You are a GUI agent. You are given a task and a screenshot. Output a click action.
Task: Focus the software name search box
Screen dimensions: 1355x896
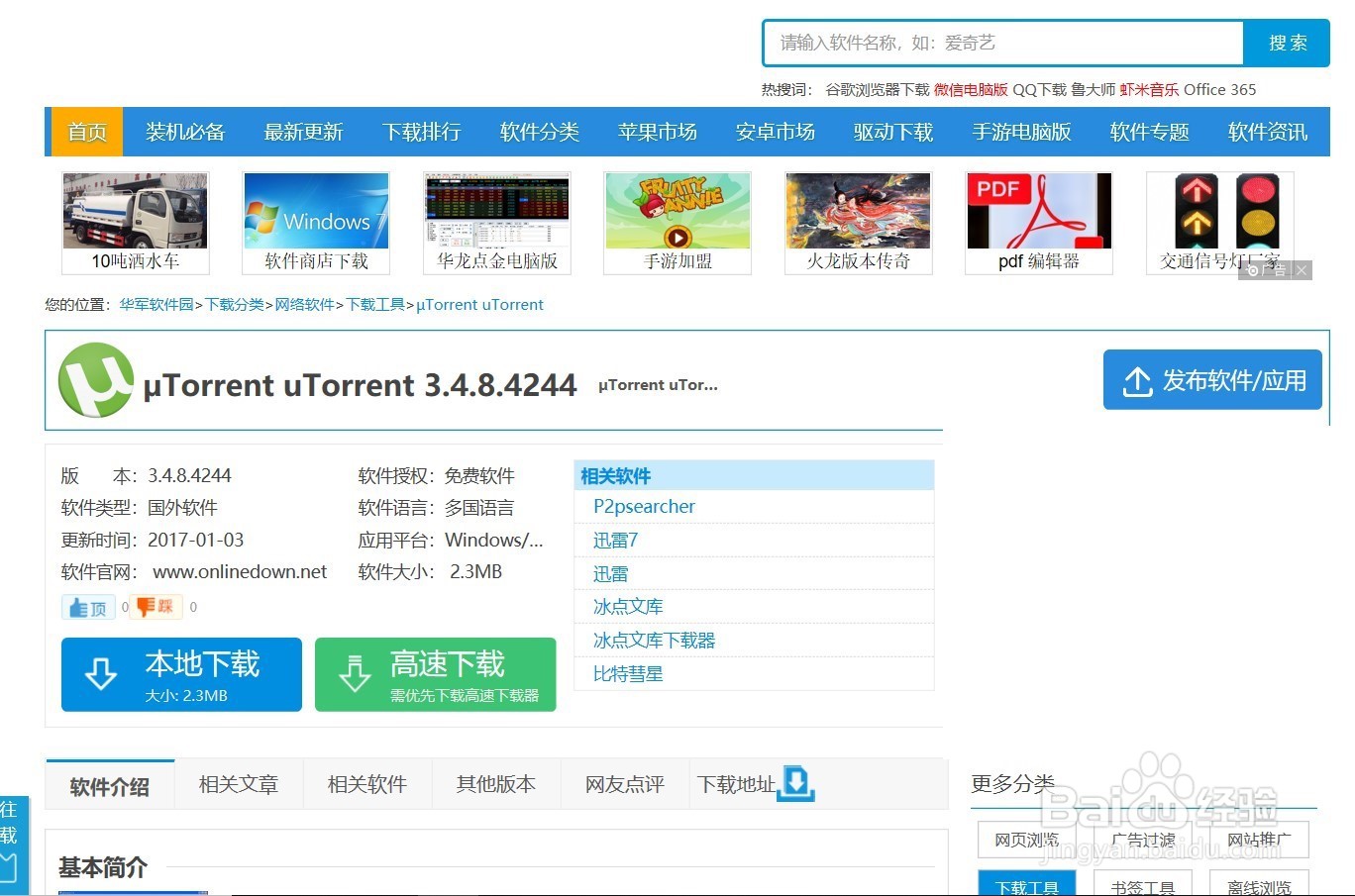[x=1002, y=43]
